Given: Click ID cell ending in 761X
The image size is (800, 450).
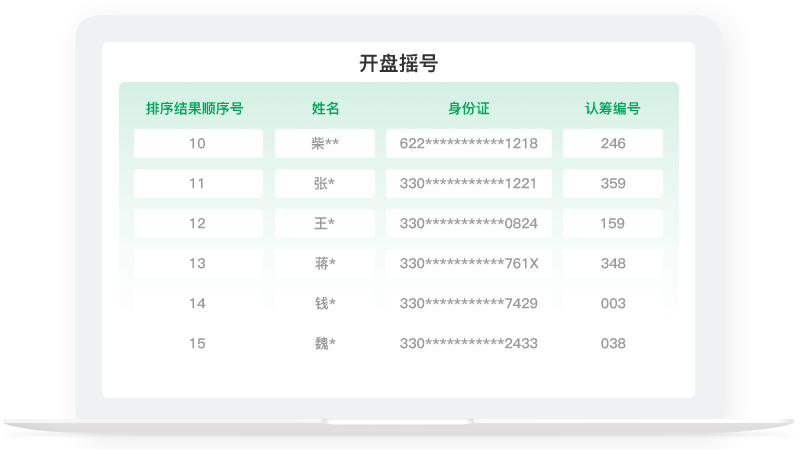Looking at the screenshot, I should pyautogui.click(x=468, y=263).
